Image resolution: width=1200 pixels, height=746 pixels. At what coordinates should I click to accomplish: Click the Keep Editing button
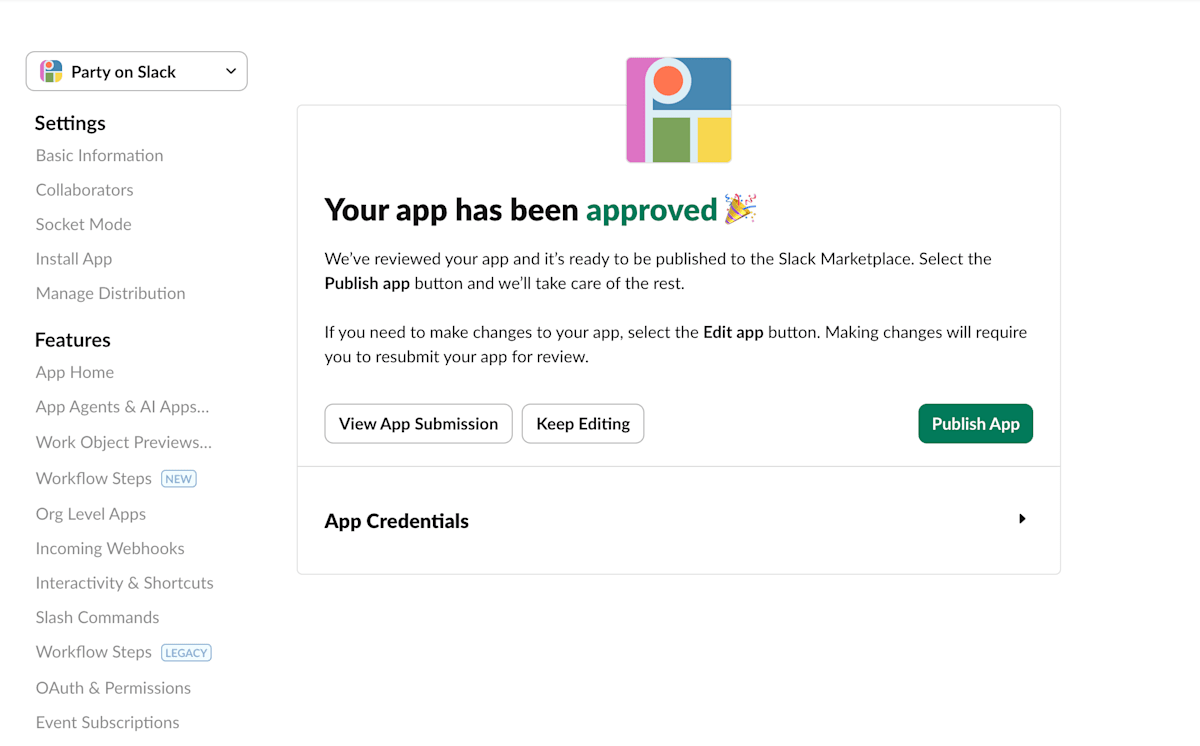(x=583, y=424)
